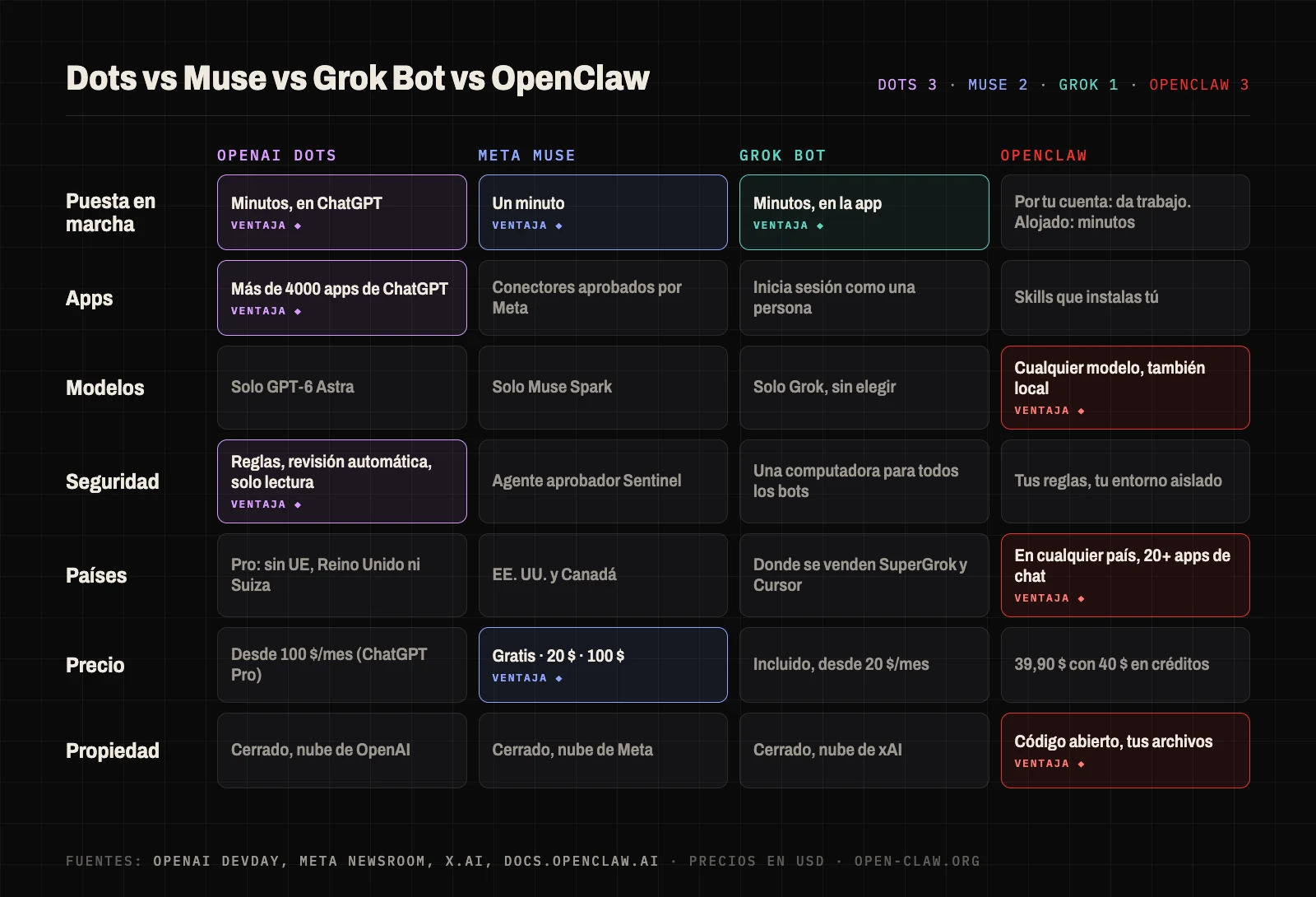
Task: Select the 'OPENAI DOTS' column header
Action: coord(276,156)
